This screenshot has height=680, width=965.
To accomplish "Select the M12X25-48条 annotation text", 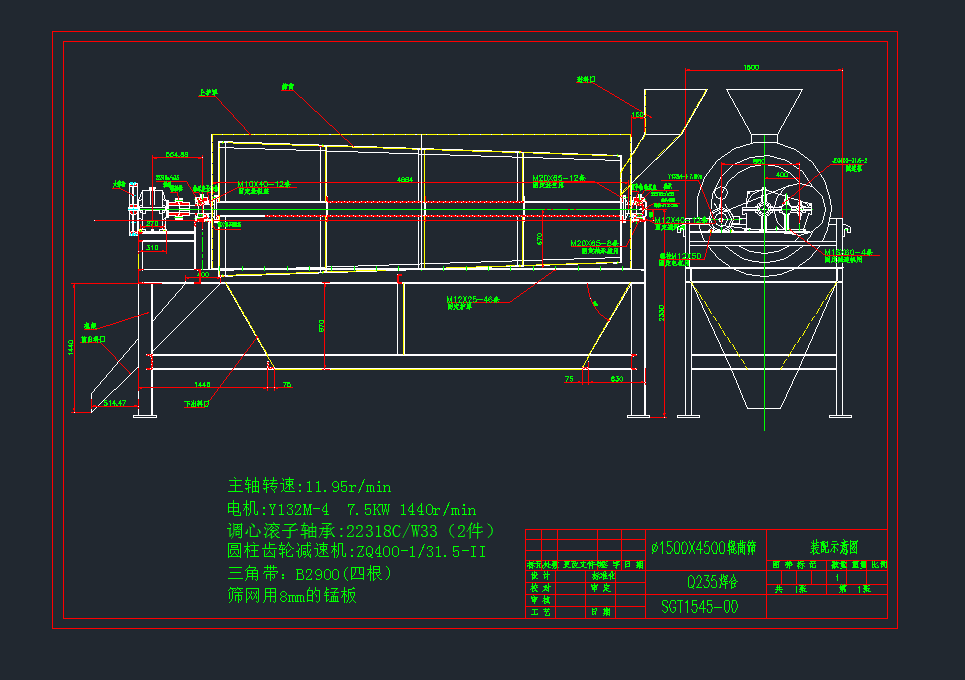I will [x=475, y=299].
